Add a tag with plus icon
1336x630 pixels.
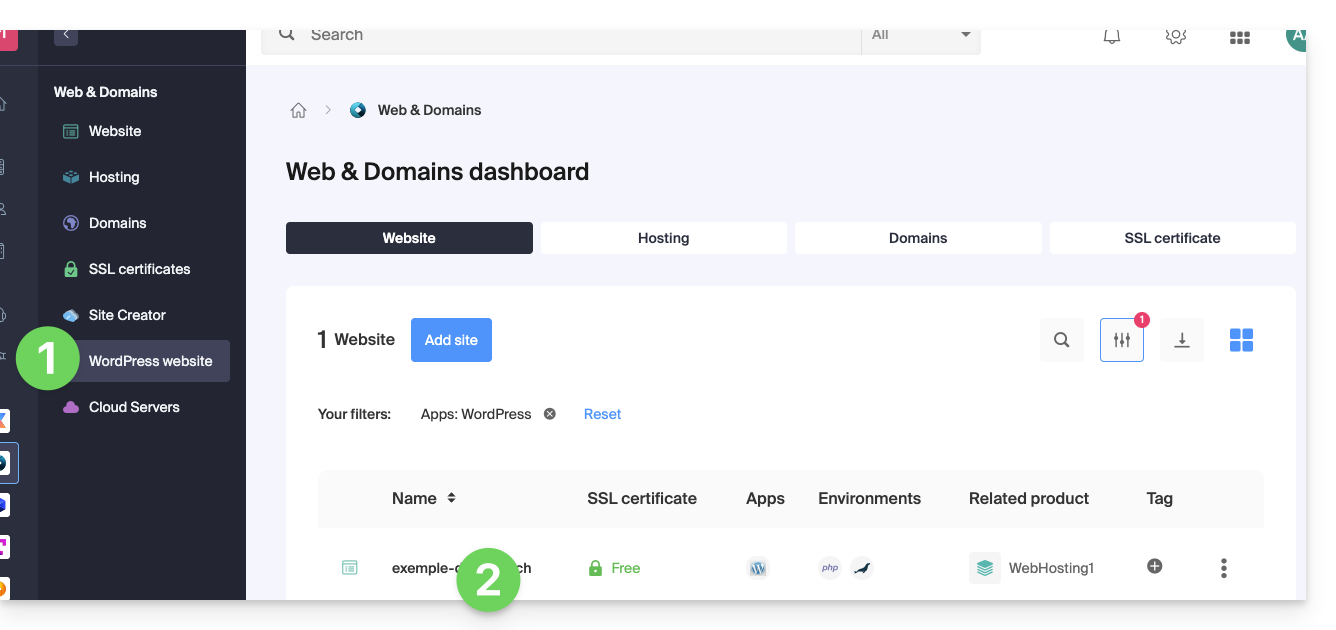tap(1154, 567)
